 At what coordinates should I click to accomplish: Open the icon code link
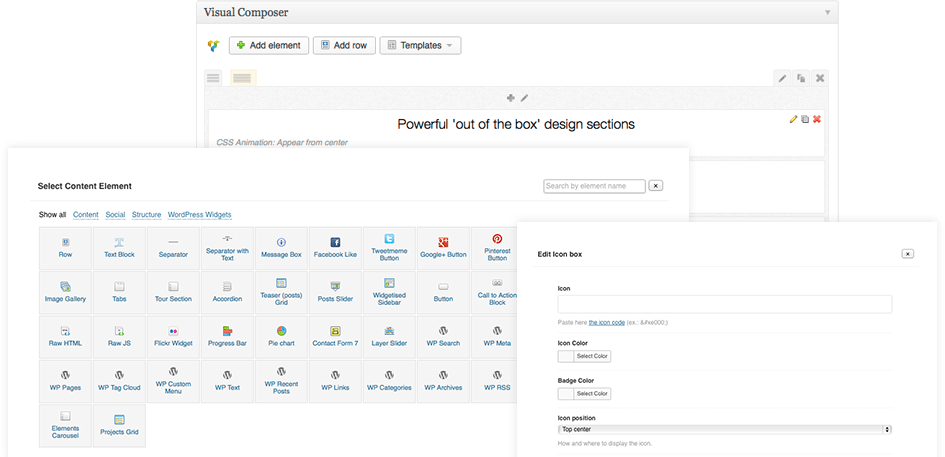click(x=606, y=323)
